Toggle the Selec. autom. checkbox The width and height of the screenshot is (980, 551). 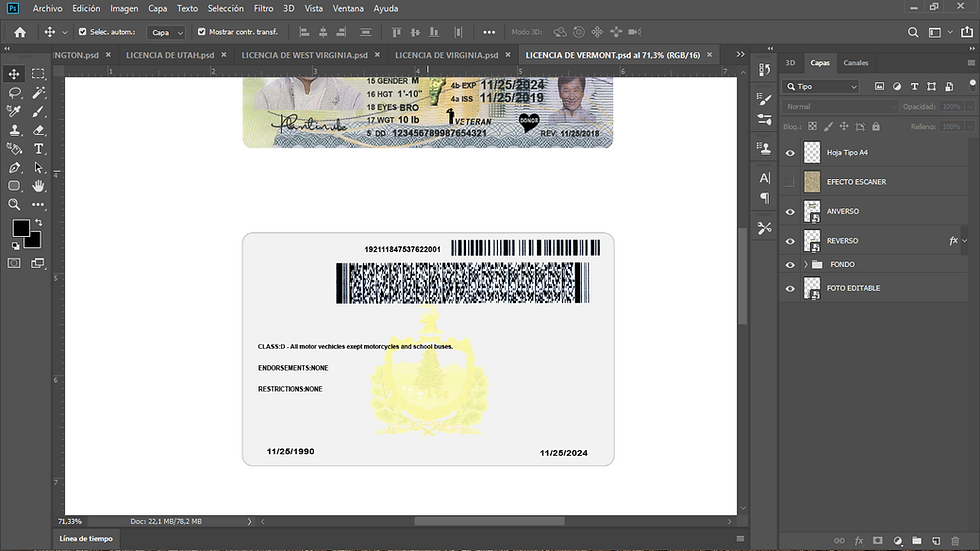pos(82,31)
